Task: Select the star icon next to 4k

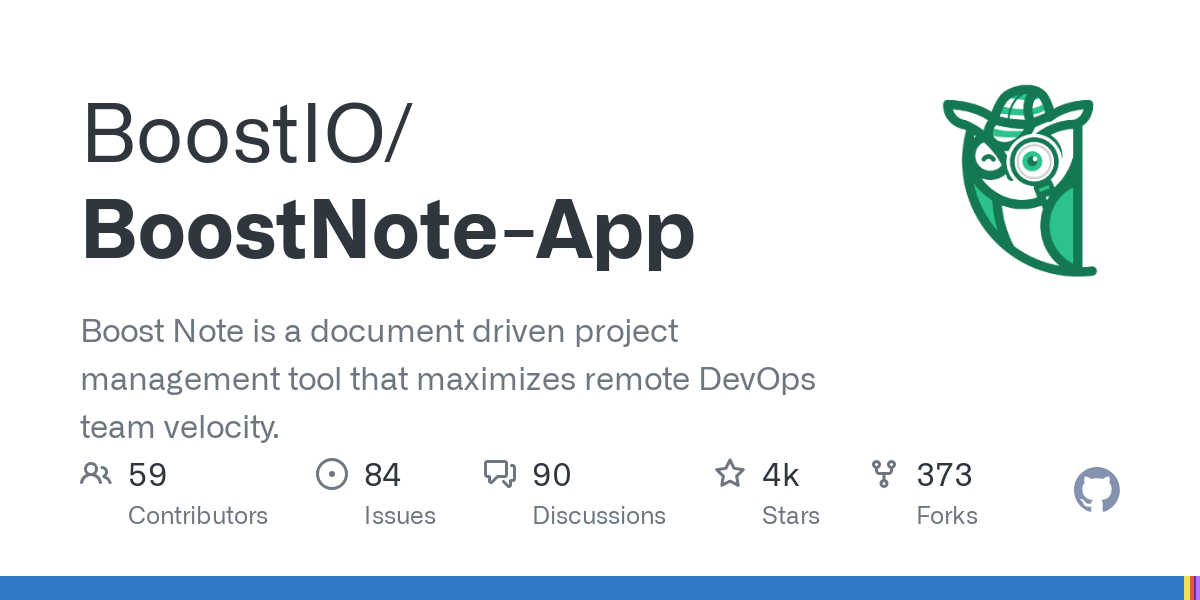Action: point(730,474)
